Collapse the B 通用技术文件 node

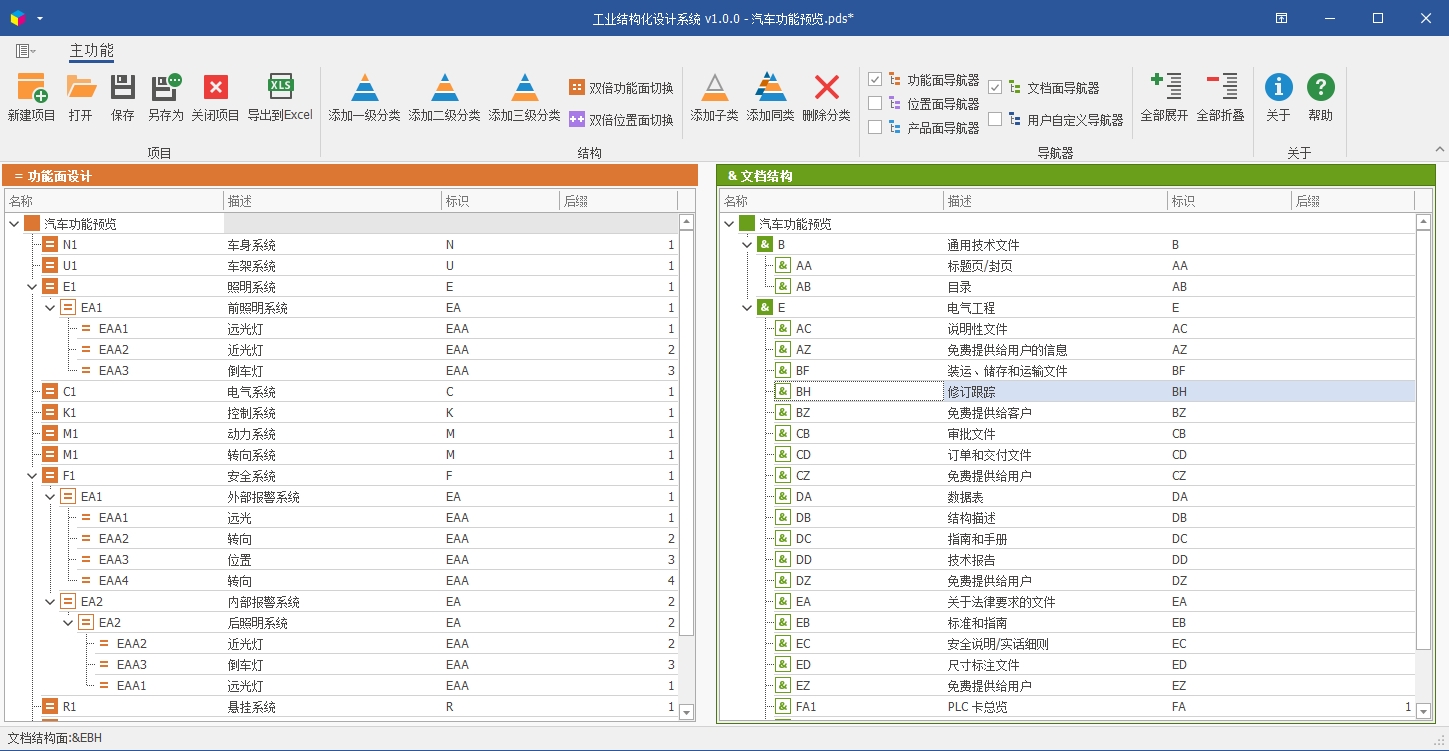(x=747, y=245)
